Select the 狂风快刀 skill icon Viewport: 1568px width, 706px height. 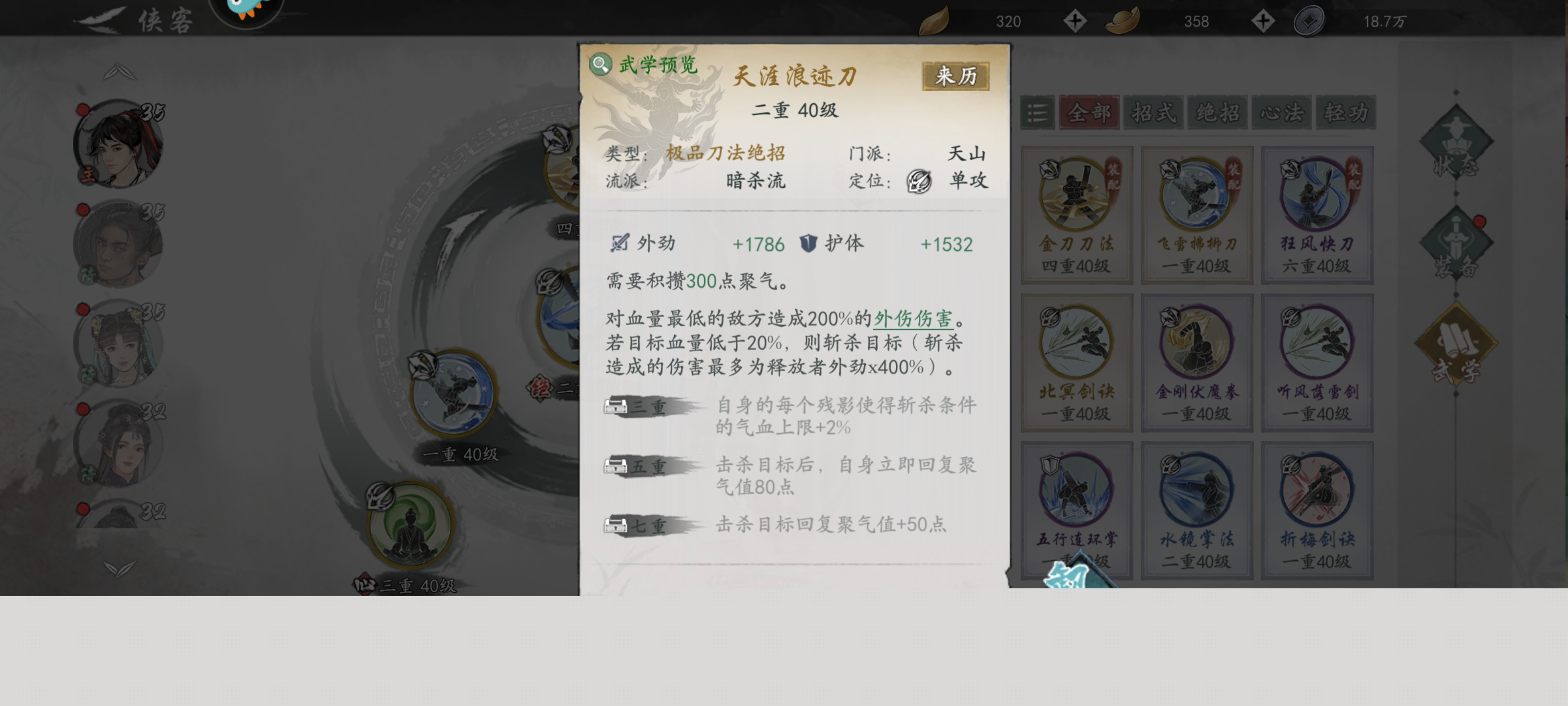(x=1317, y=194)
